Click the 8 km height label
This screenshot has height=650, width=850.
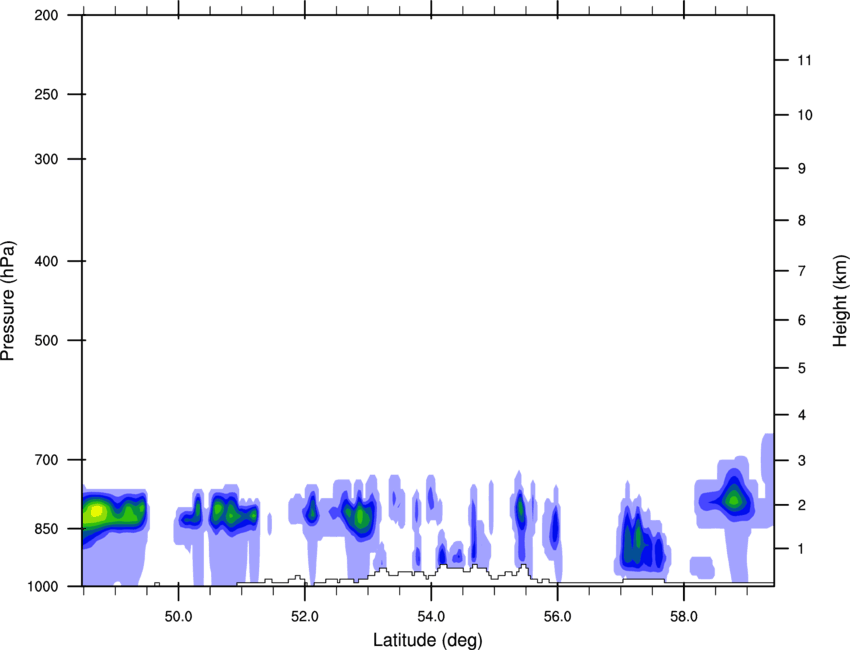(802, 220)
